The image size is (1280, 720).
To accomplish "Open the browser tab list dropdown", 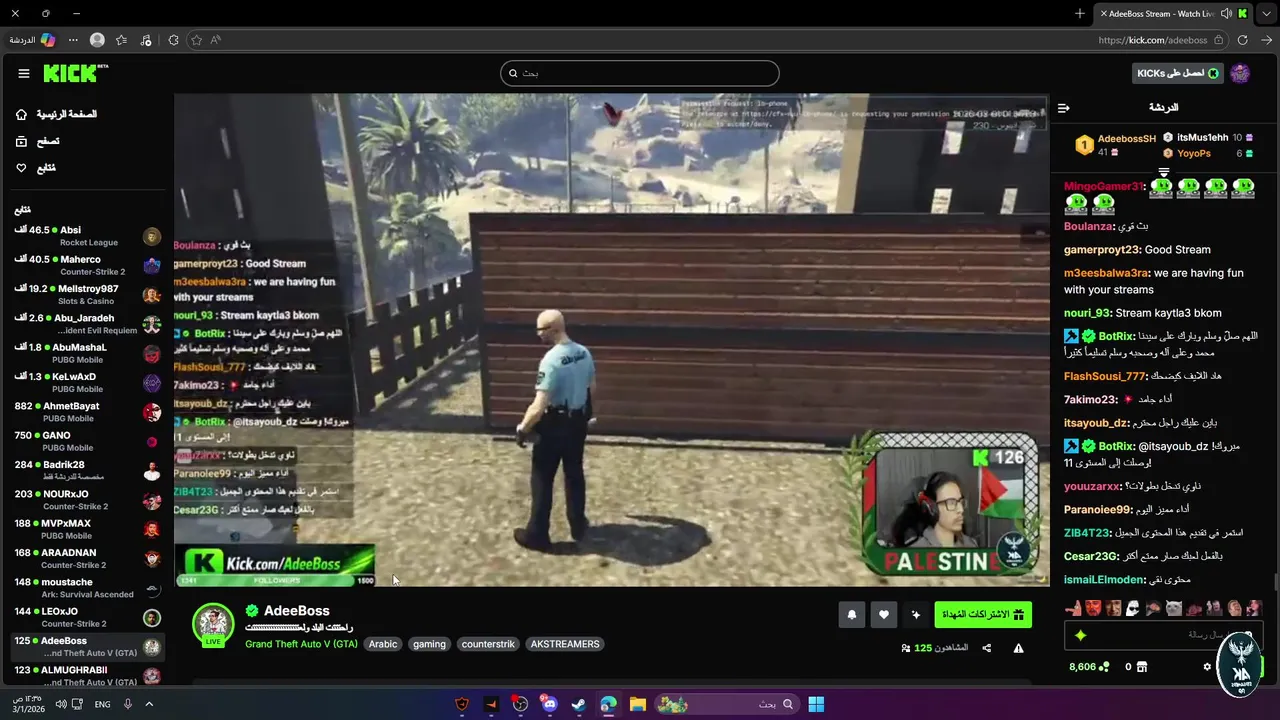I will pos(1267,13).
